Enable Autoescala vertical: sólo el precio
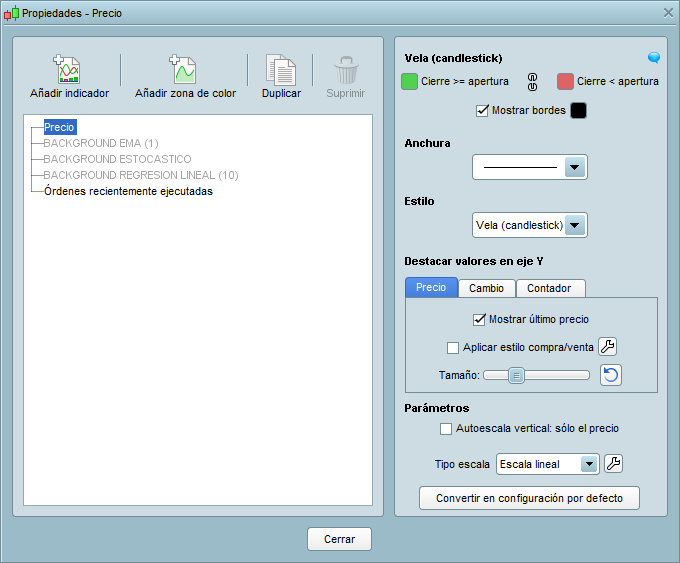The image size is (680, 563). pyautogui.click(x=446, y=429)
